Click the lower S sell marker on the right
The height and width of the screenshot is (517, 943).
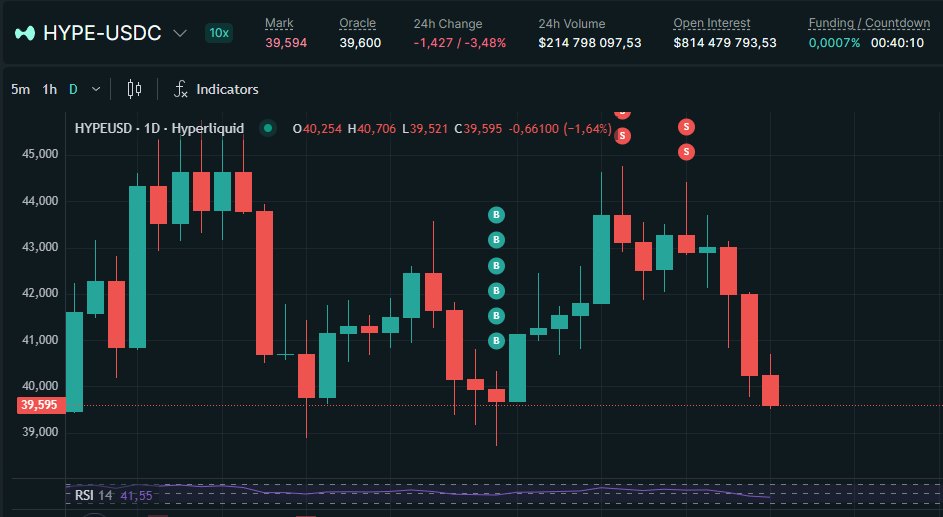[x=686, y=152]
